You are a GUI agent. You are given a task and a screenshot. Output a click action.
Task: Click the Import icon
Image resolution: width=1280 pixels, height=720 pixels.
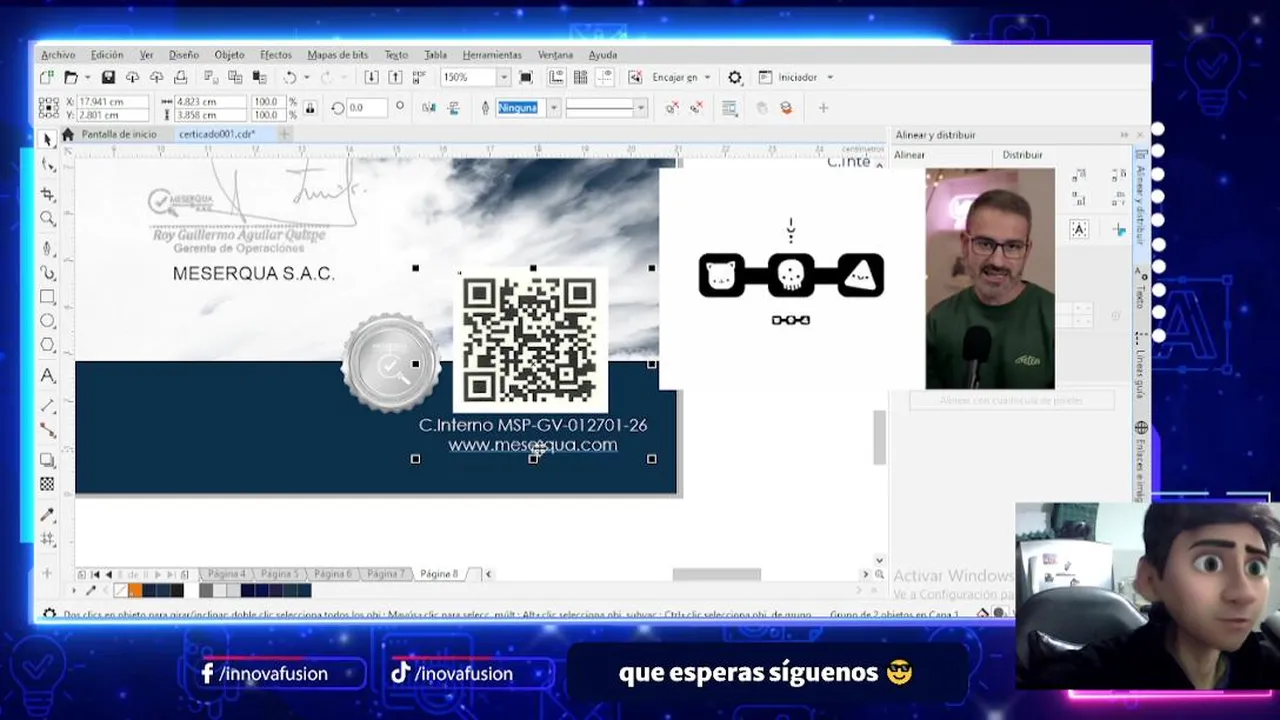tap(371, 77)
